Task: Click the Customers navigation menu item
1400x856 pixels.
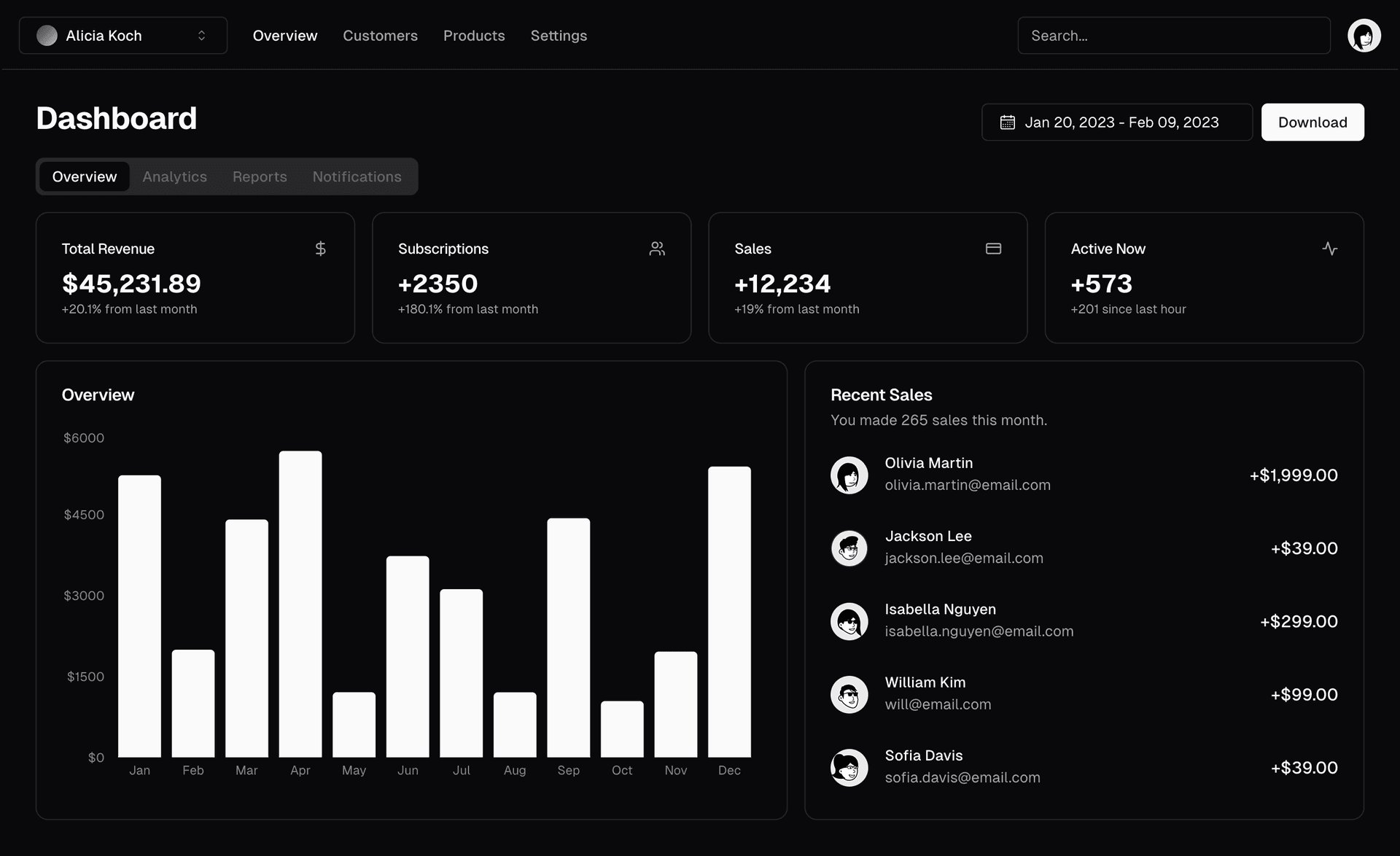Action: (x=380, y=34)
